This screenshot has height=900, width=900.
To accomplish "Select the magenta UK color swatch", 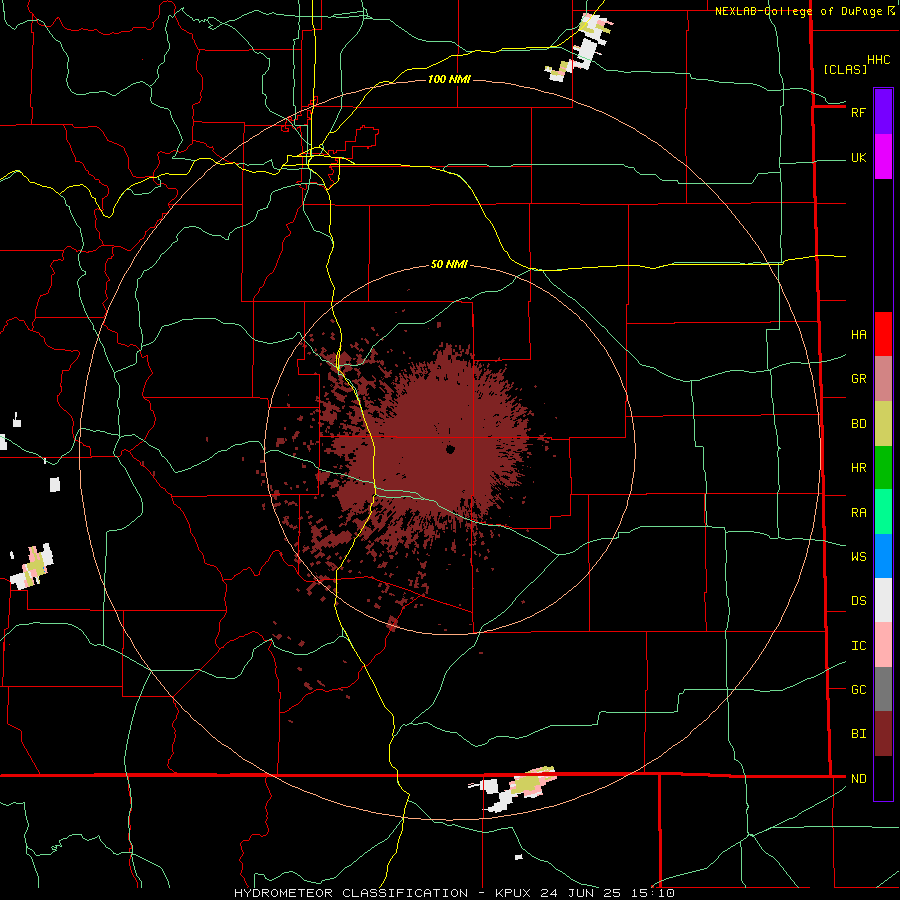I will (x=883, y=157).
